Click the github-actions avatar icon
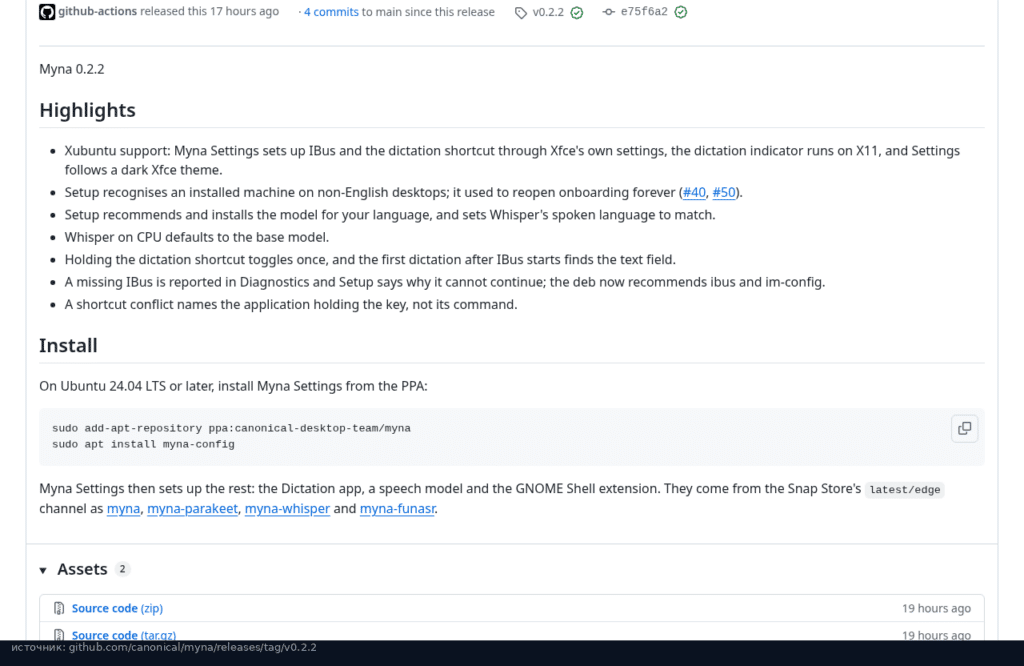 [47, 12]
